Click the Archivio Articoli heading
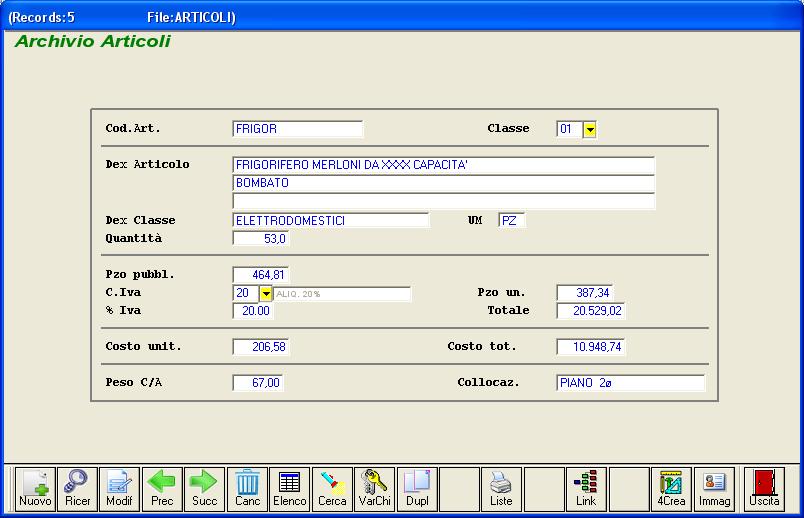 click(93, 41)
